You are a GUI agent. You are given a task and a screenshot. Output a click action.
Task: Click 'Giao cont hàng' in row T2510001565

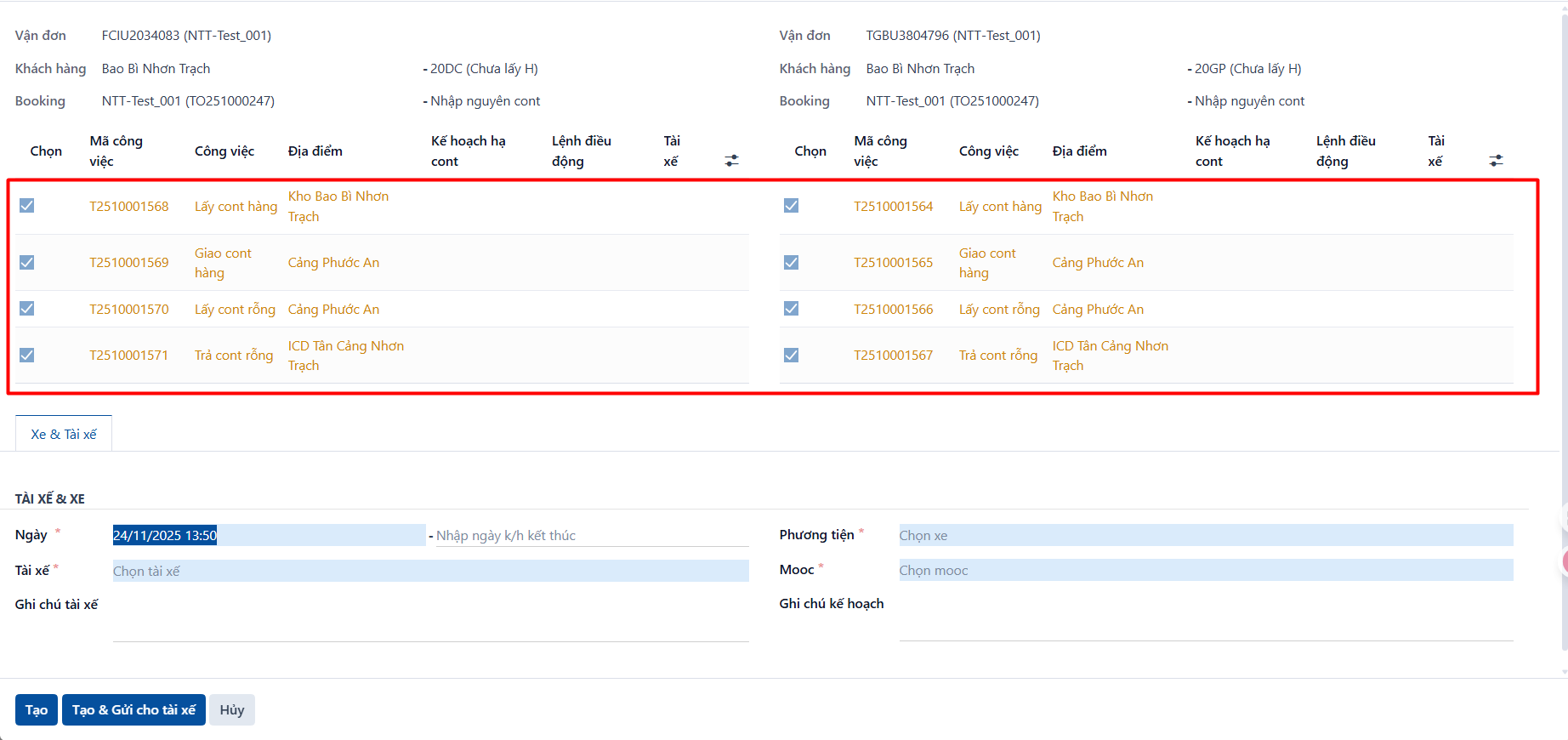(987, 263)
